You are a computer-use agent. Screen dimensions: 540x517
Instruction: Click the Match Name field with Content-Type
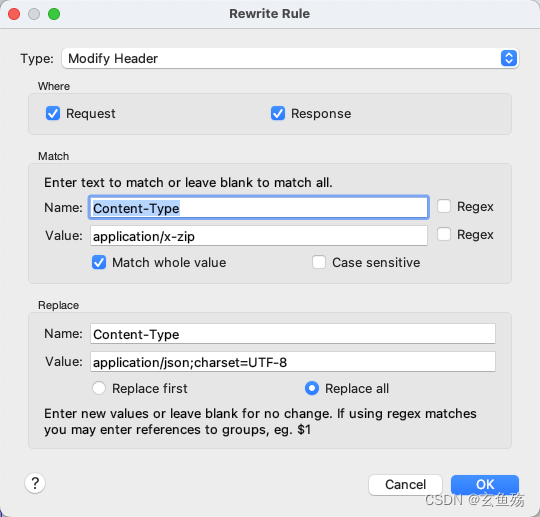pos(258,208)
